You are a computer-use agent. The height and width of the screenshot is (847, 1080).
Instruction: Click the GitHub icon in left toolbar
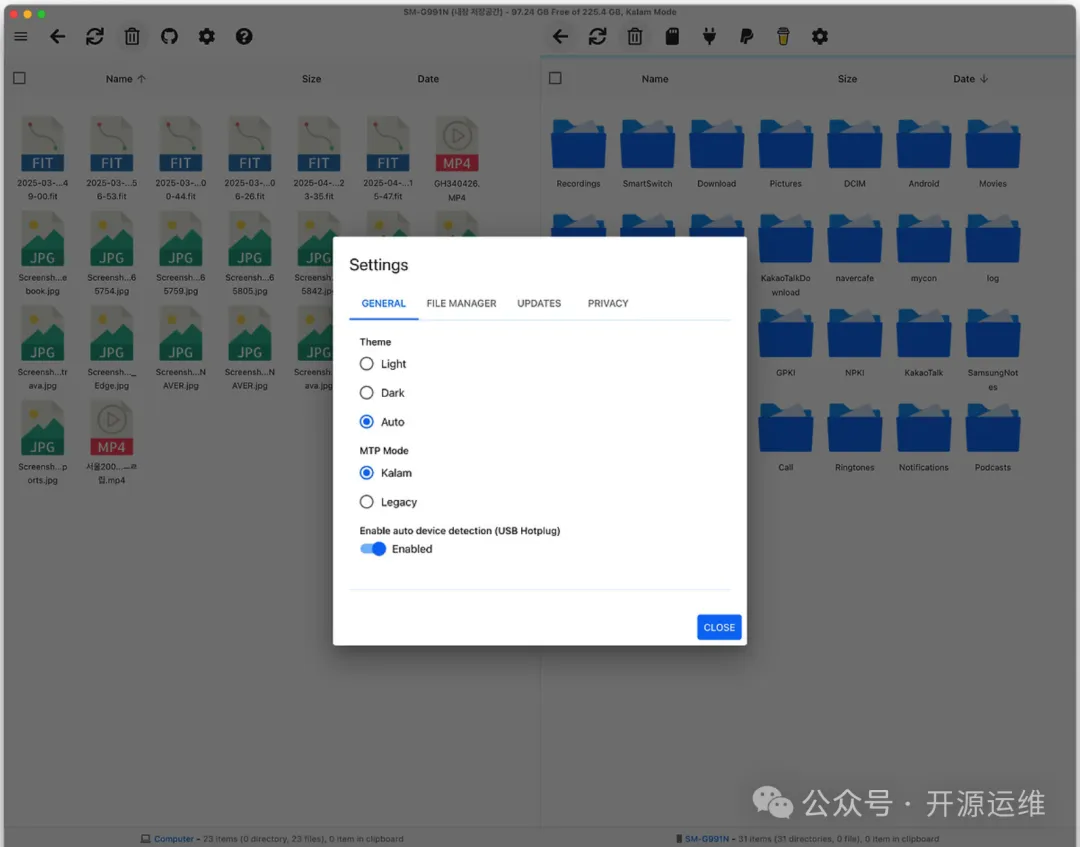169,37
